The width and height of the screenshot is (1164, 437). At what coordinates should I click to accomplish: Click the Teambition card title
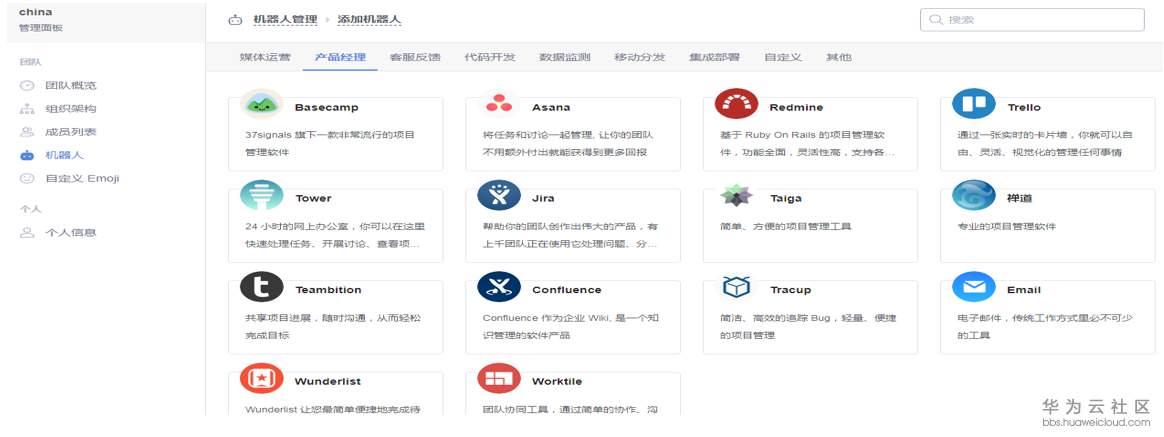pyautogui.click(x=329, y=290)
